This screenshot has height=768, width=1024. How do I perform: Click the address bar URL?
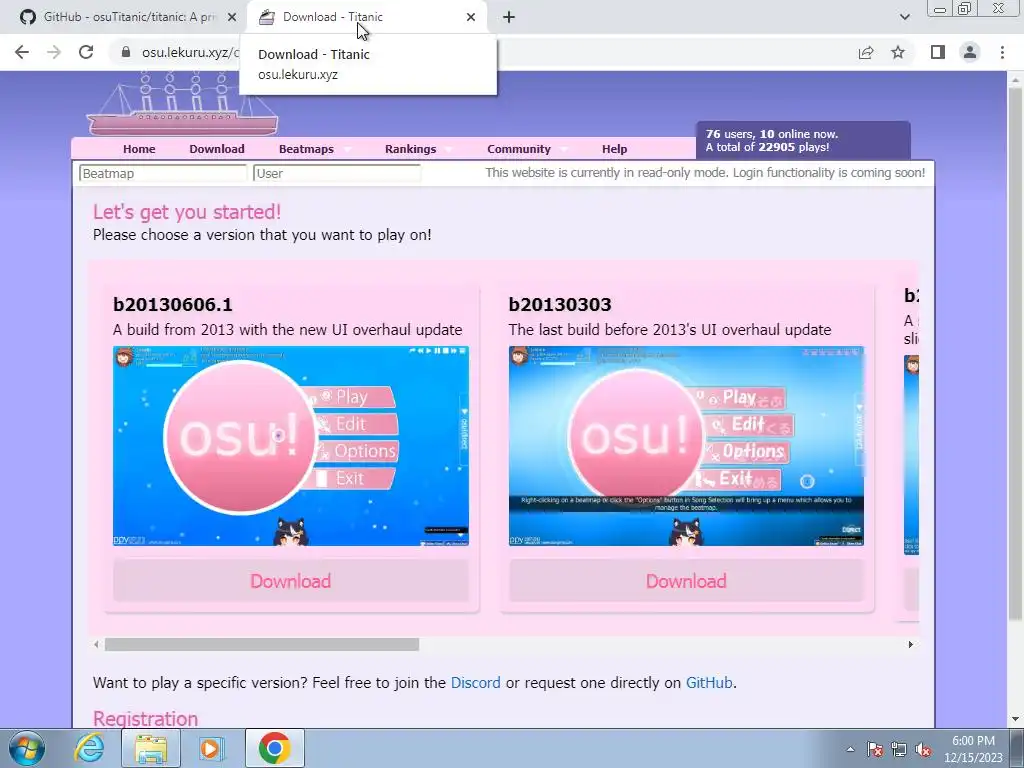191,52
